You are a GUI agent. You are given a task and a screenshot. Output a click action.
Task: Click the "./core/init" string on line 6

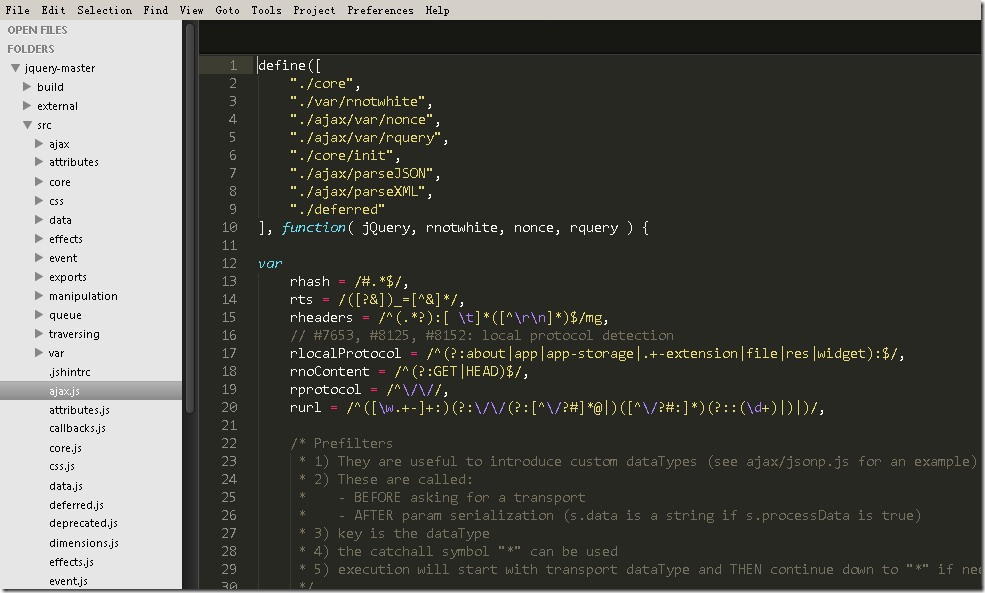click(341, 155)
